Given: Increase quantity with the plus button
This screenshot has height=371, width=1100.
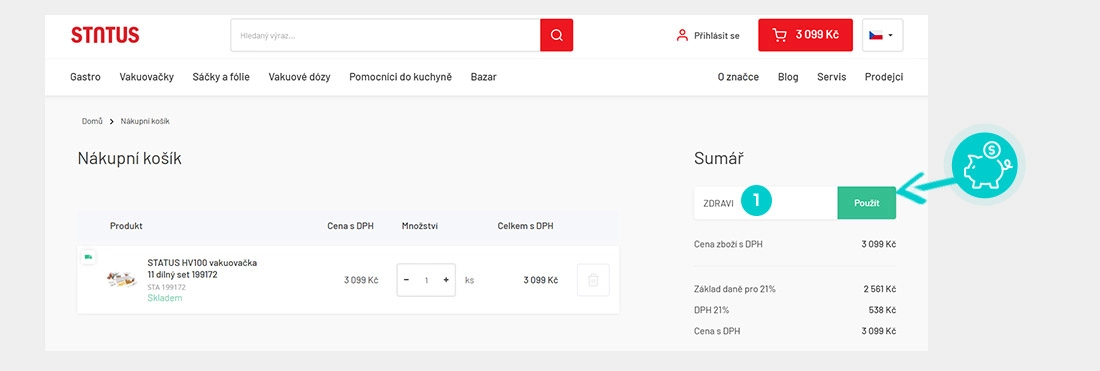Looking at the screenshot, I should click(445, 280).
